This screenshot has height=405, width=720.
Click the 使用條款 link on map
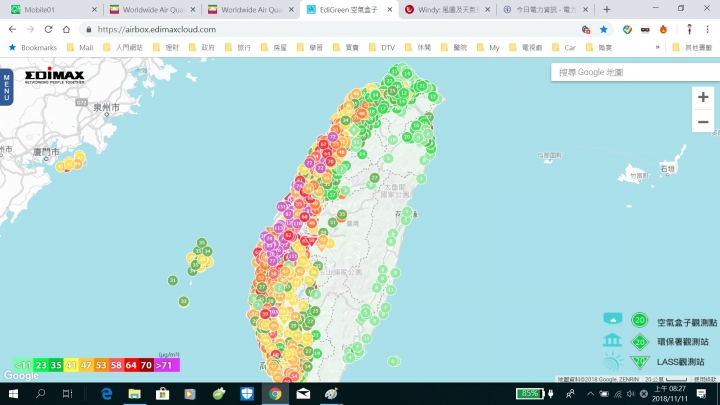click(705, 379)
